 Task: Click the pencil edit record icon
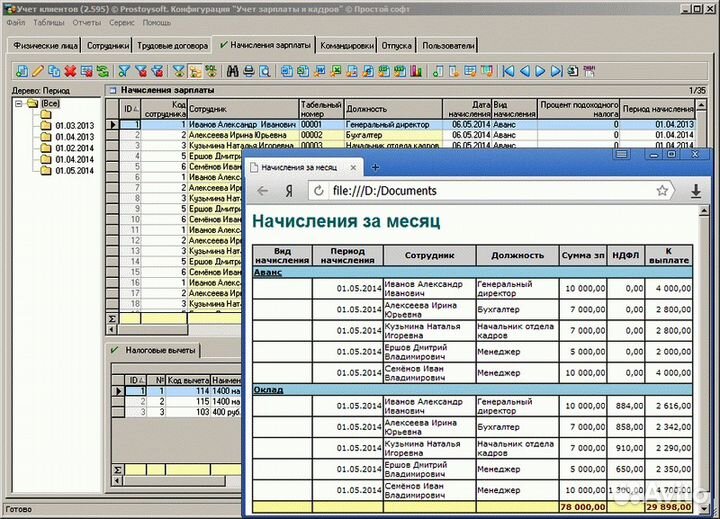[x=38, y=71]
